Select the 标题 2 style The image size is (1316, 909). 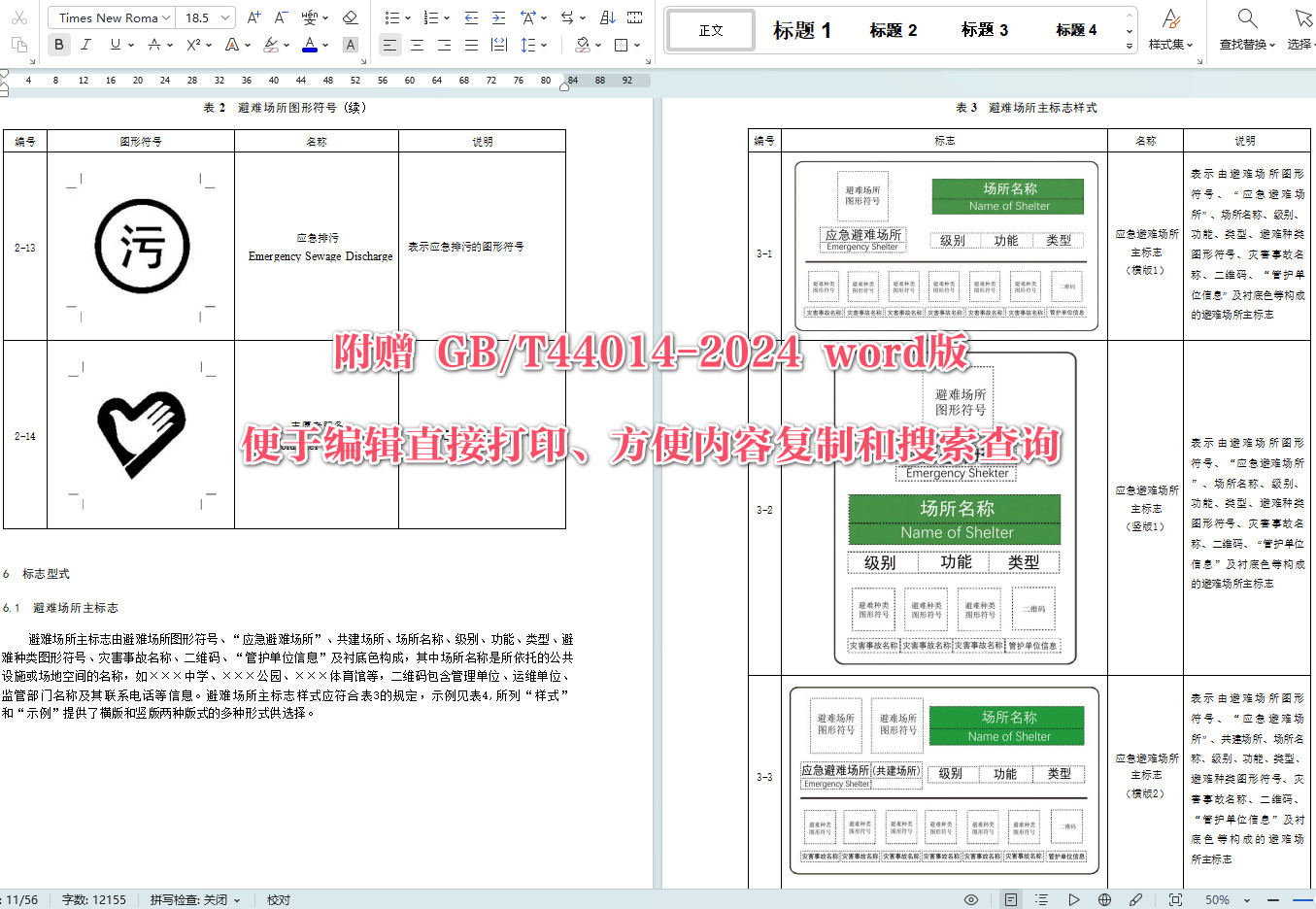point(892,29)
